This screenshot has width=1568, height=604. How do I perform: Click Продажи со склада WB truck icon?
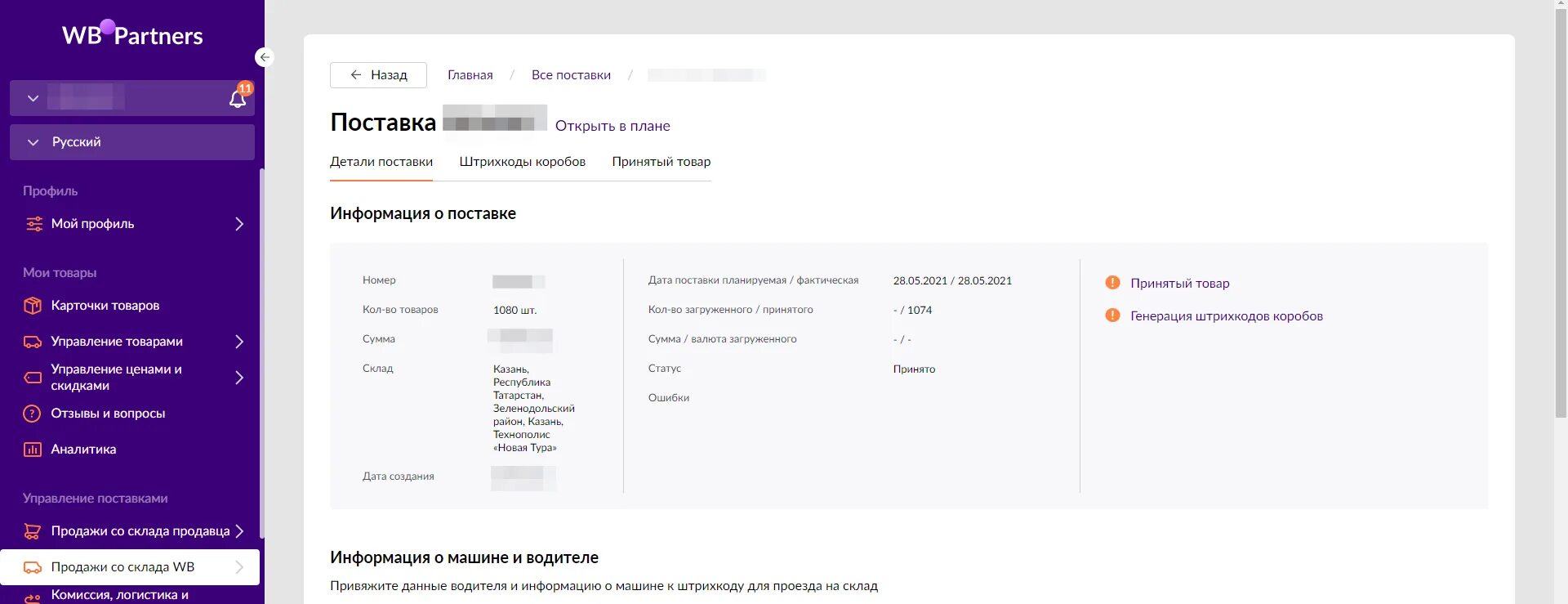point(33,567)
